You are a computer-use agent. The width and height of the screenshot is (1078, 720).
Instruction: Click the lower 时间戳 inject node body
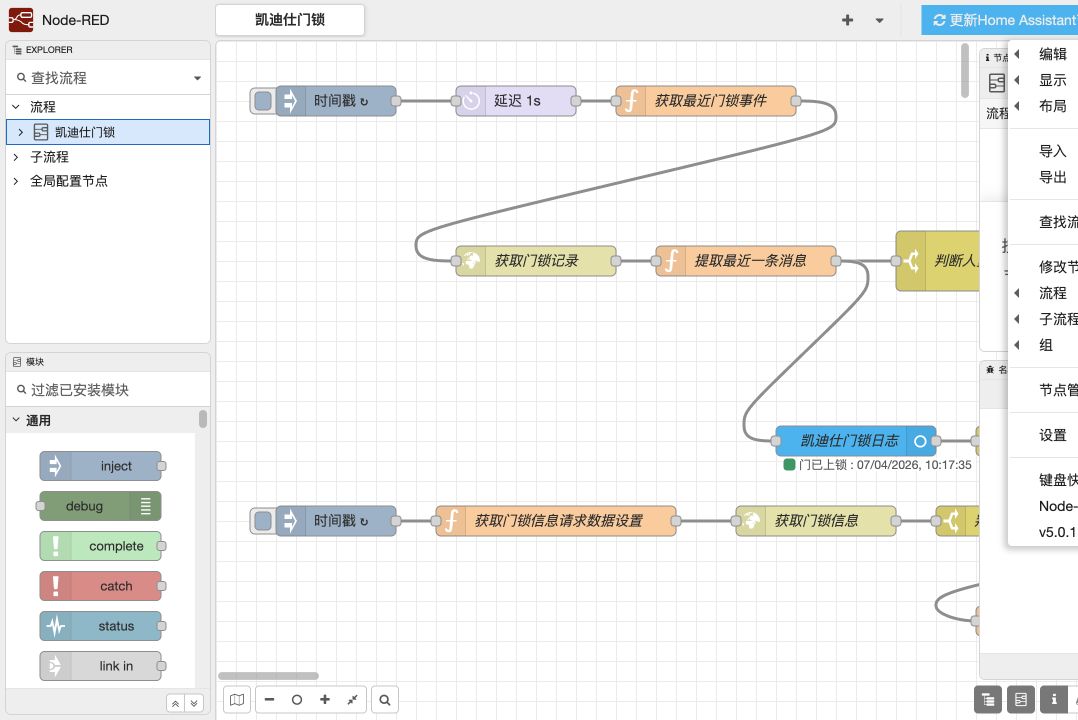pyautogui.click(x=337, y=521)
